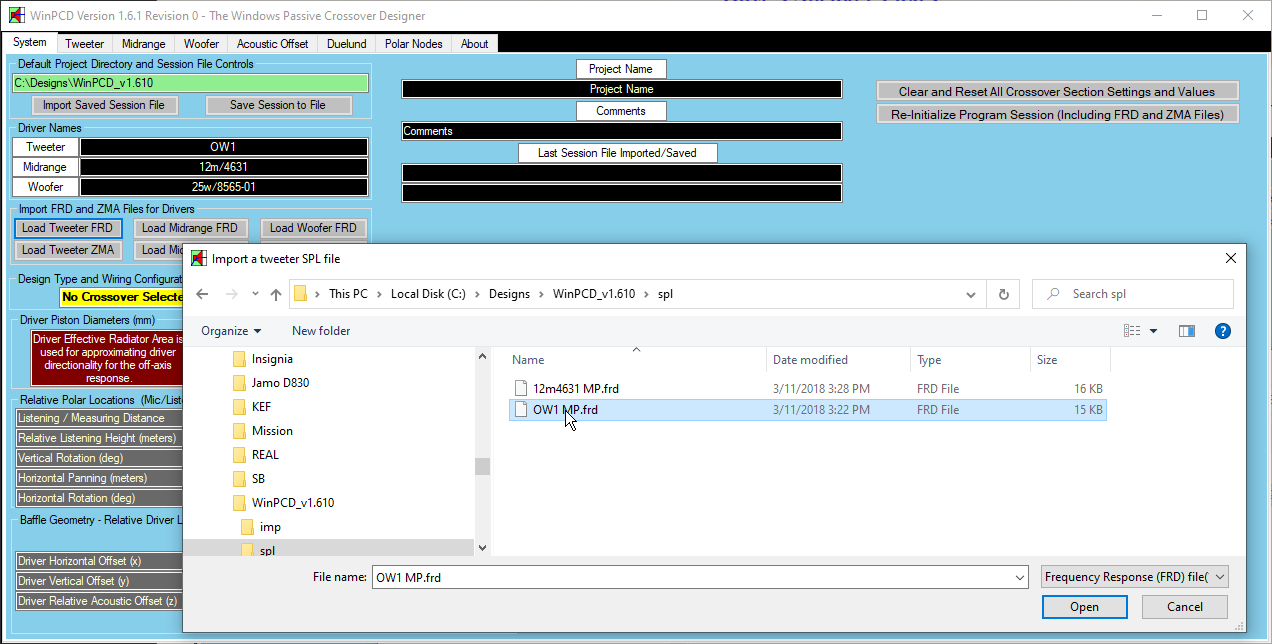Expand the File name history dropdown
Viewport: 1272px width, 644px height.
click(1019, 577)
